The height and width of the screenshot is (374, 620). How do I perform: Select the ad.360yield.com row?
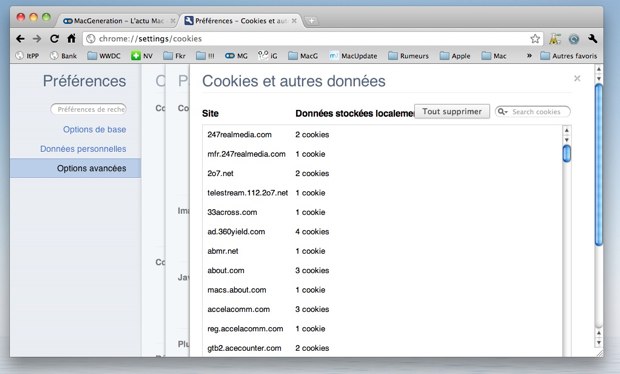(x=382, y=231)
